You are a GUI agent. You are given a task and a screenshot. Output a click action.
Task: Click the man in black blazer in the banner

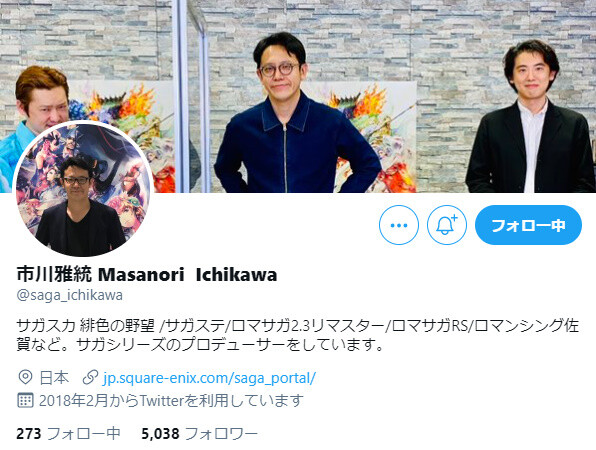pyautogui.click(x=530, y=118)
